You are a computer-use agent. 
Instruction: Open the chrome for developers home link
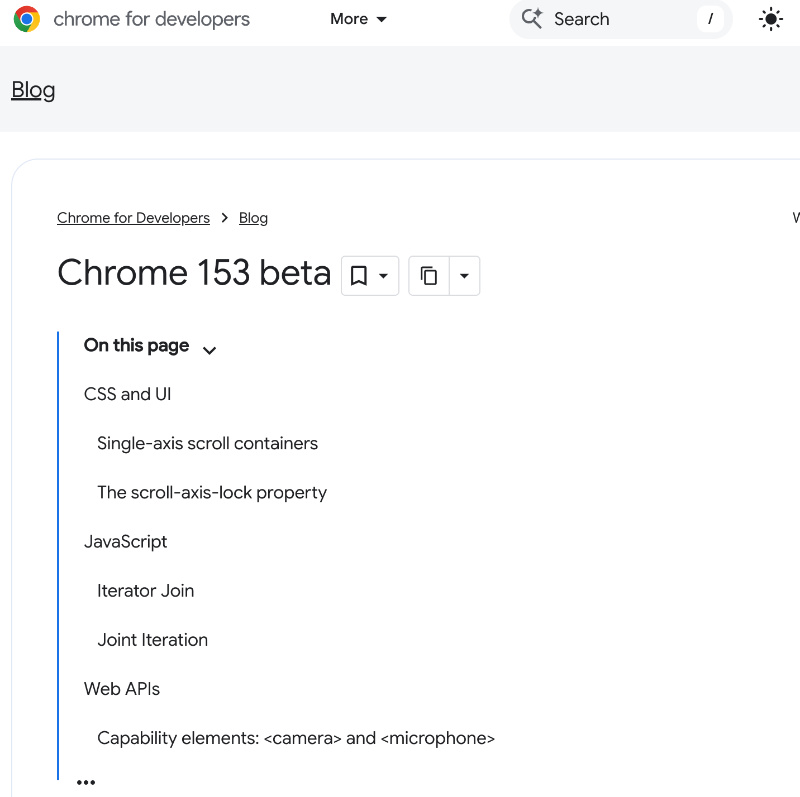point(152,19)
